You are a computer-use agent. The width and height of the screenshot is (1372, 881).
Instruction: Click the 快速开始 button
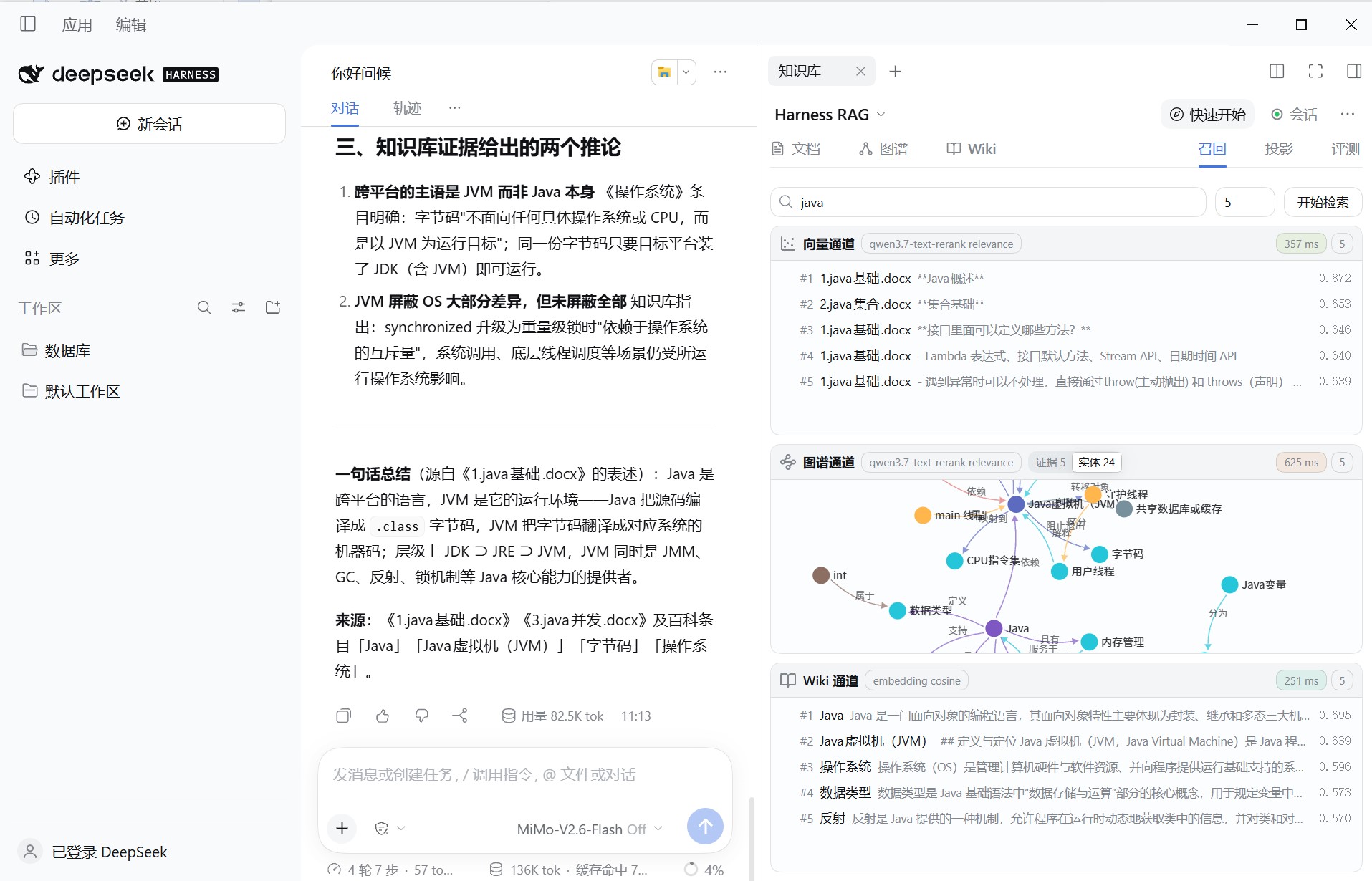click(x=1208, y=115)
